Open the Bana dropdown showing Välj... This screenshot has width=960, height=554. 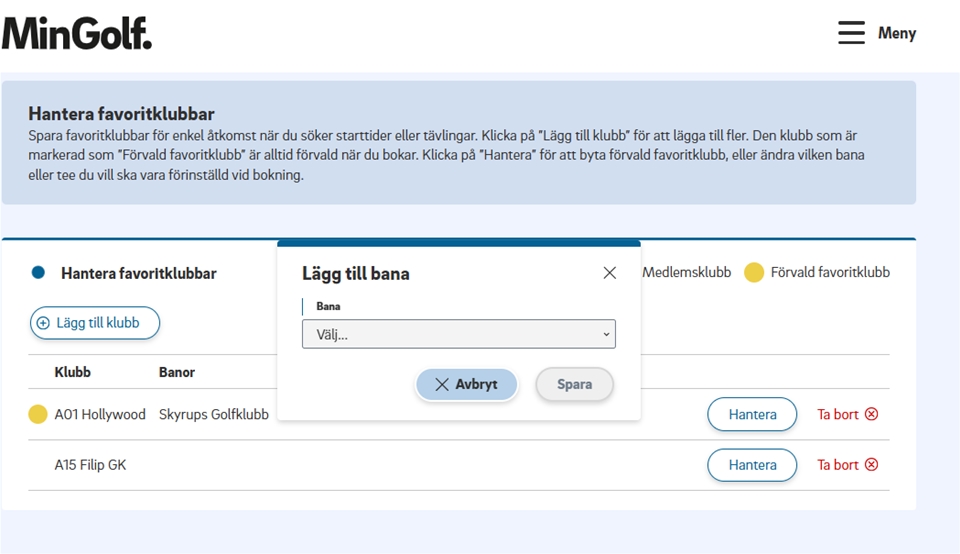click(458, 334)
